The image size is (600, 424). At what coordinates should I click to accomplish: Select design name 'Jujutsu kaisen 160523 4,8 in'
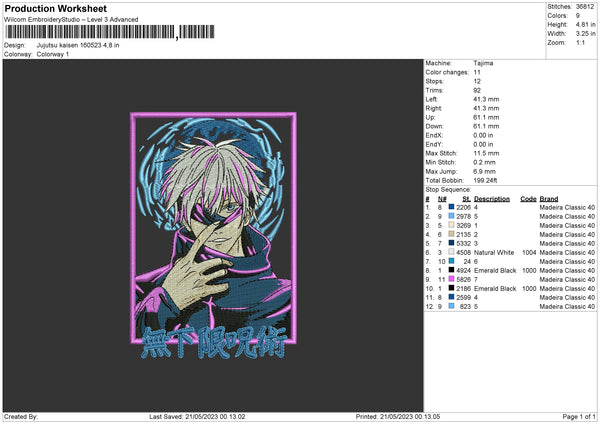pos(78,45)
